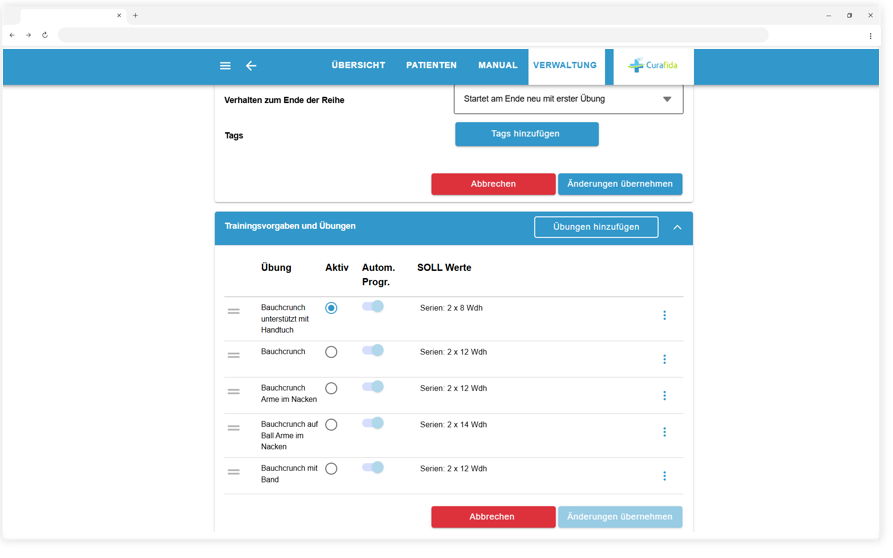The width and height of the screenshot is (893, 558).
Task: Click the Curafida logo
Action: point(653,65)
